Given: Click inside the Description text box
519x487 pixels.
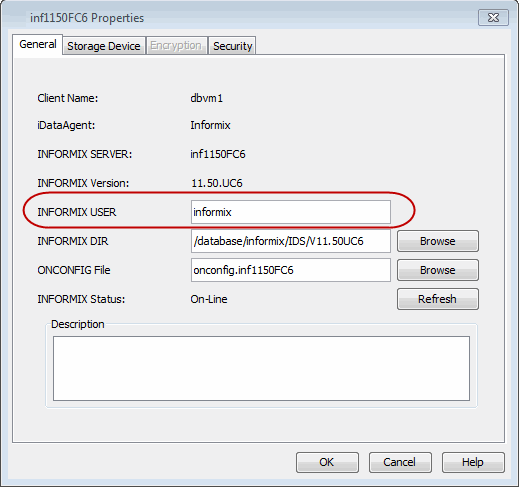Looking at the screenshot, I should (x=261, y=368).
